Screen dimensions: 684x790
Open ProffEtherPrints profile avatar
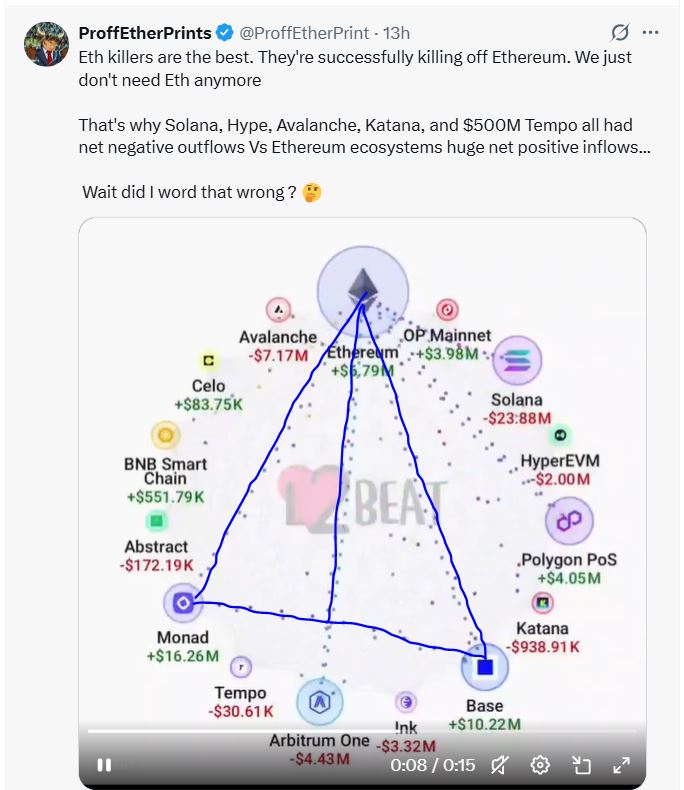[x=46, y=44]
